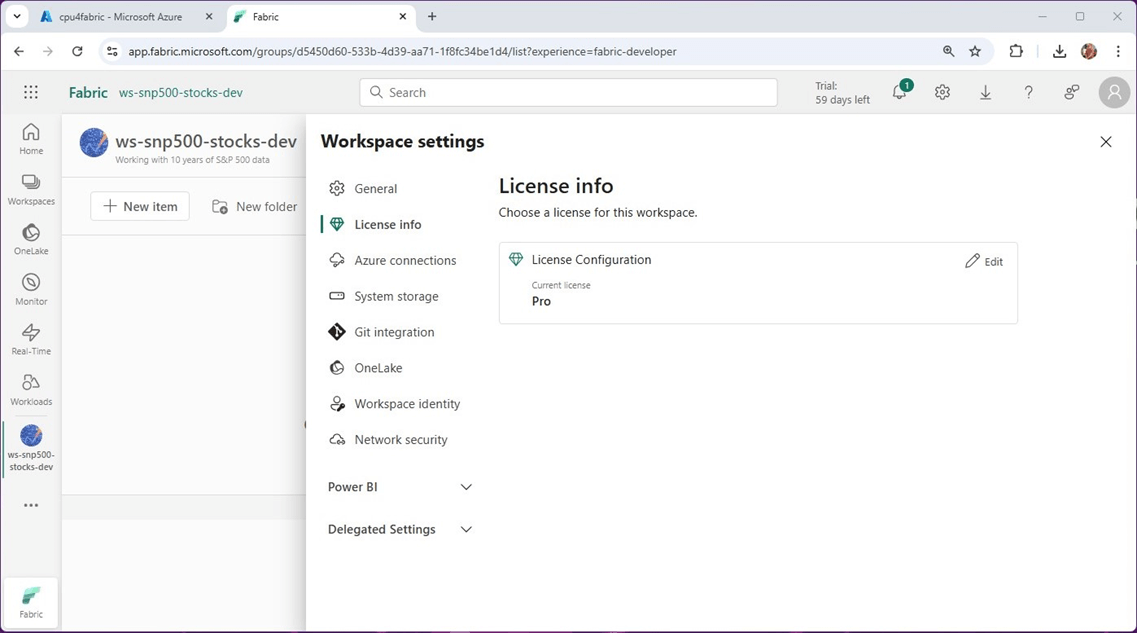Open the app launcher waffle menu
1137x633 pixels.
coord(30,92)
